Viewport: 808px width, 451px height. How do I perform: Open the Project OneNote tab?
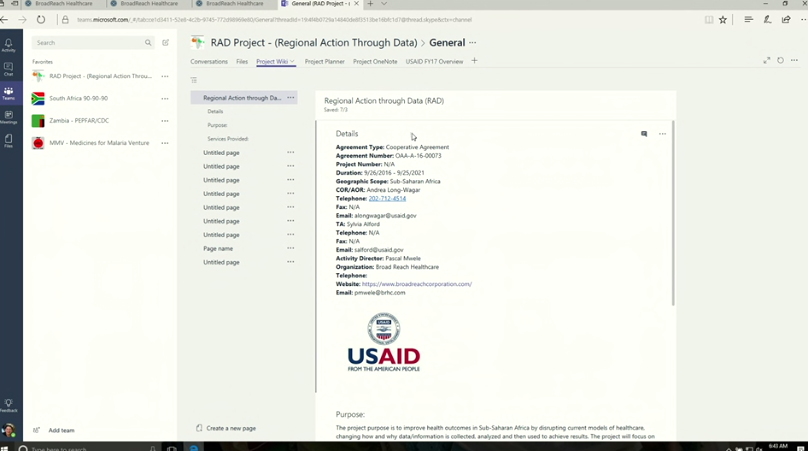point(375,61)
